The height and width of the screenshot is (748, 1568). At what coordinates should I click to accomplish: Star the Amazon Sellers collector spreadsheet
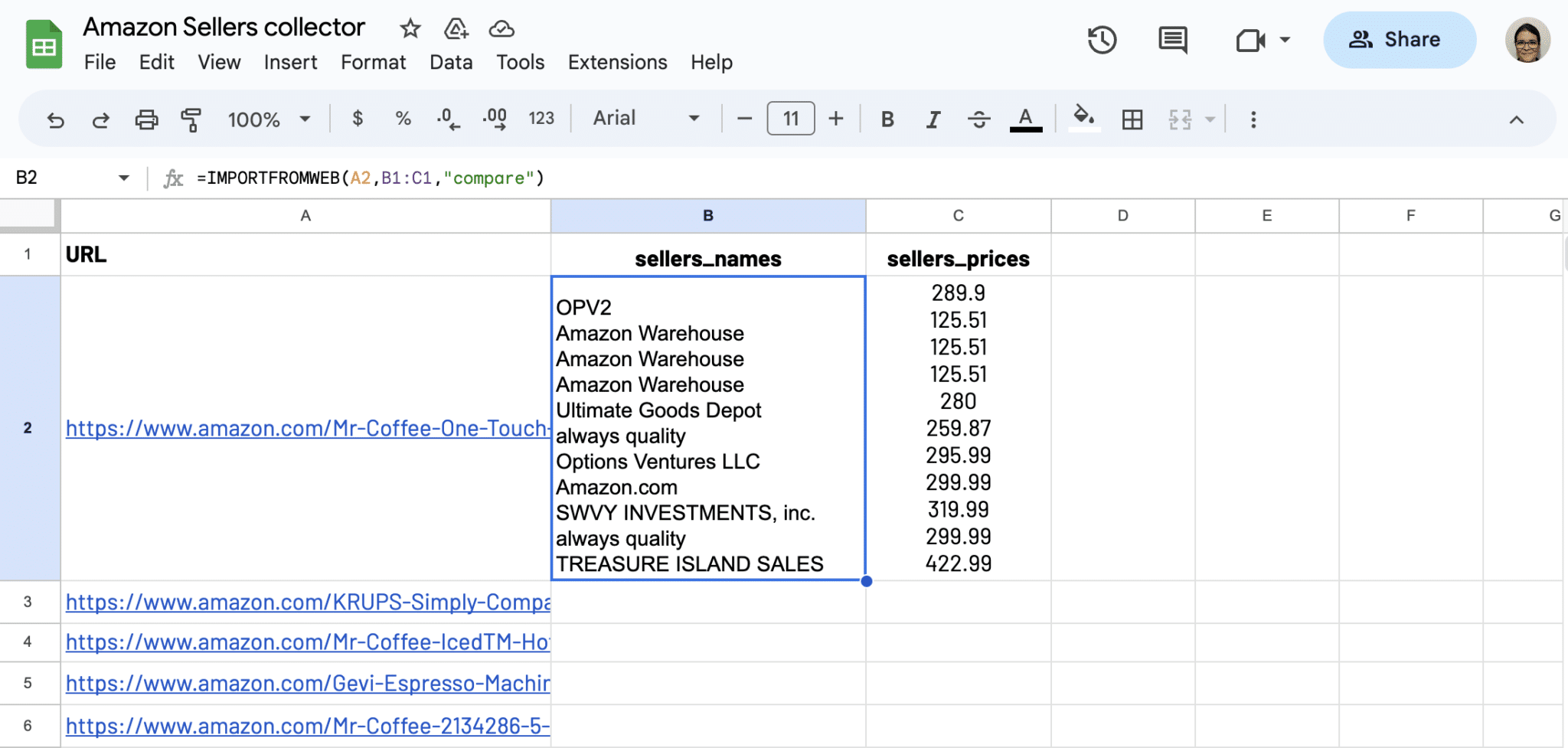[410, 28]
